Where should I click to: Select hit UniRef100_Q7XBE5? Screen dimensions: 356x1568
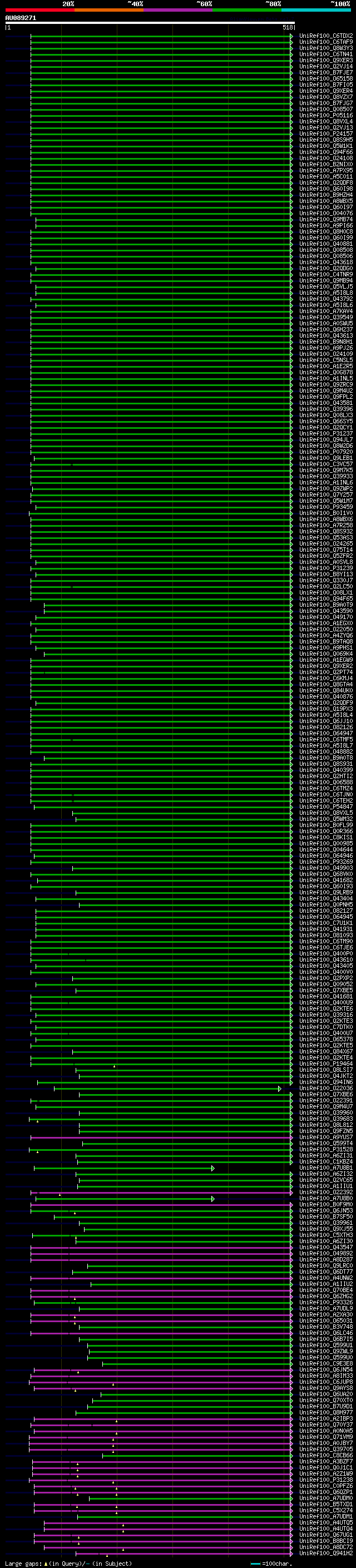[x=326, y=990]
